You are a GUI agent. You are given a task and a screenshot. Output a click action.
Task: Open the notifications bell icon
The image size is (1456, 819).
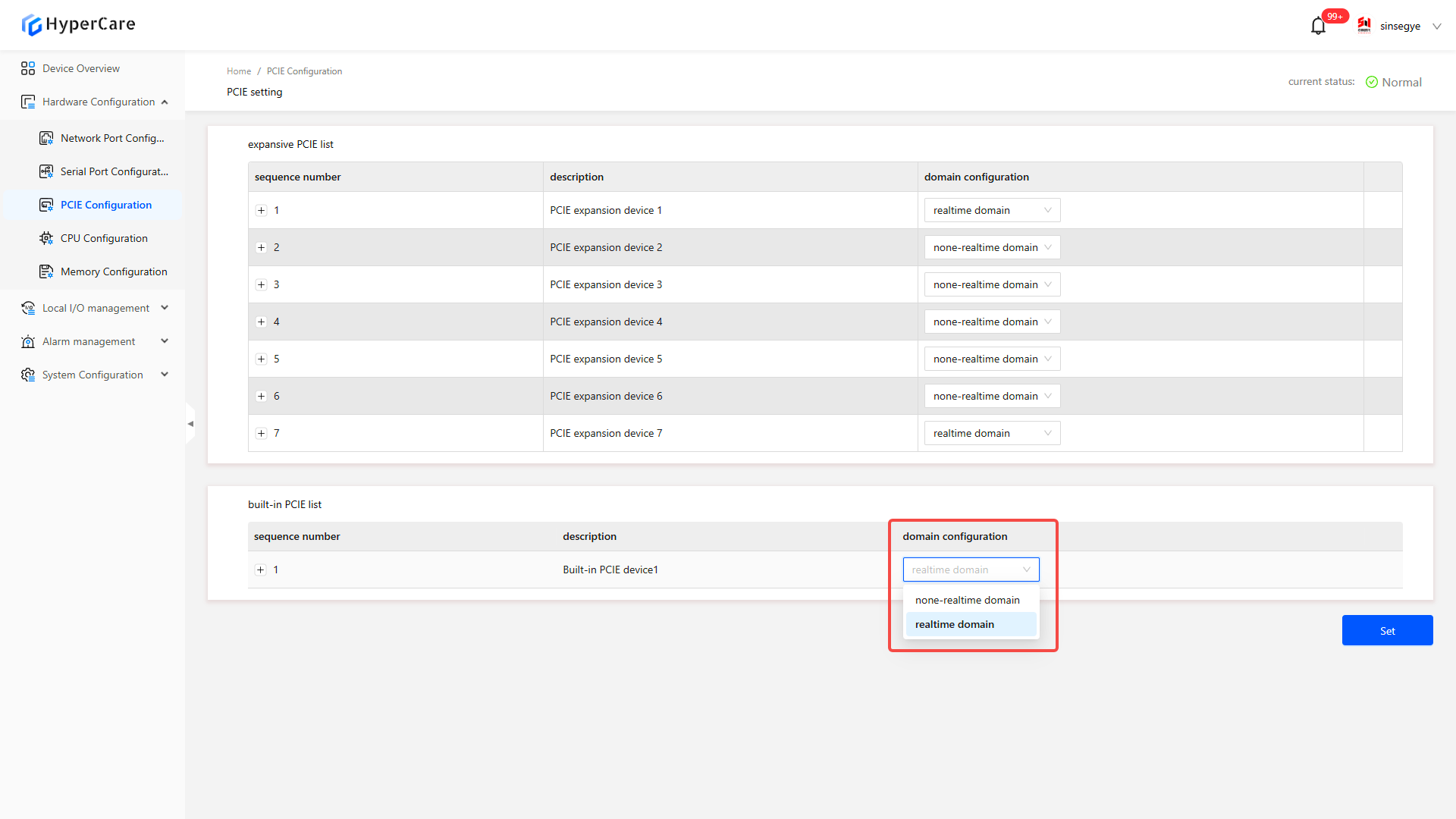coord(1318,27)
